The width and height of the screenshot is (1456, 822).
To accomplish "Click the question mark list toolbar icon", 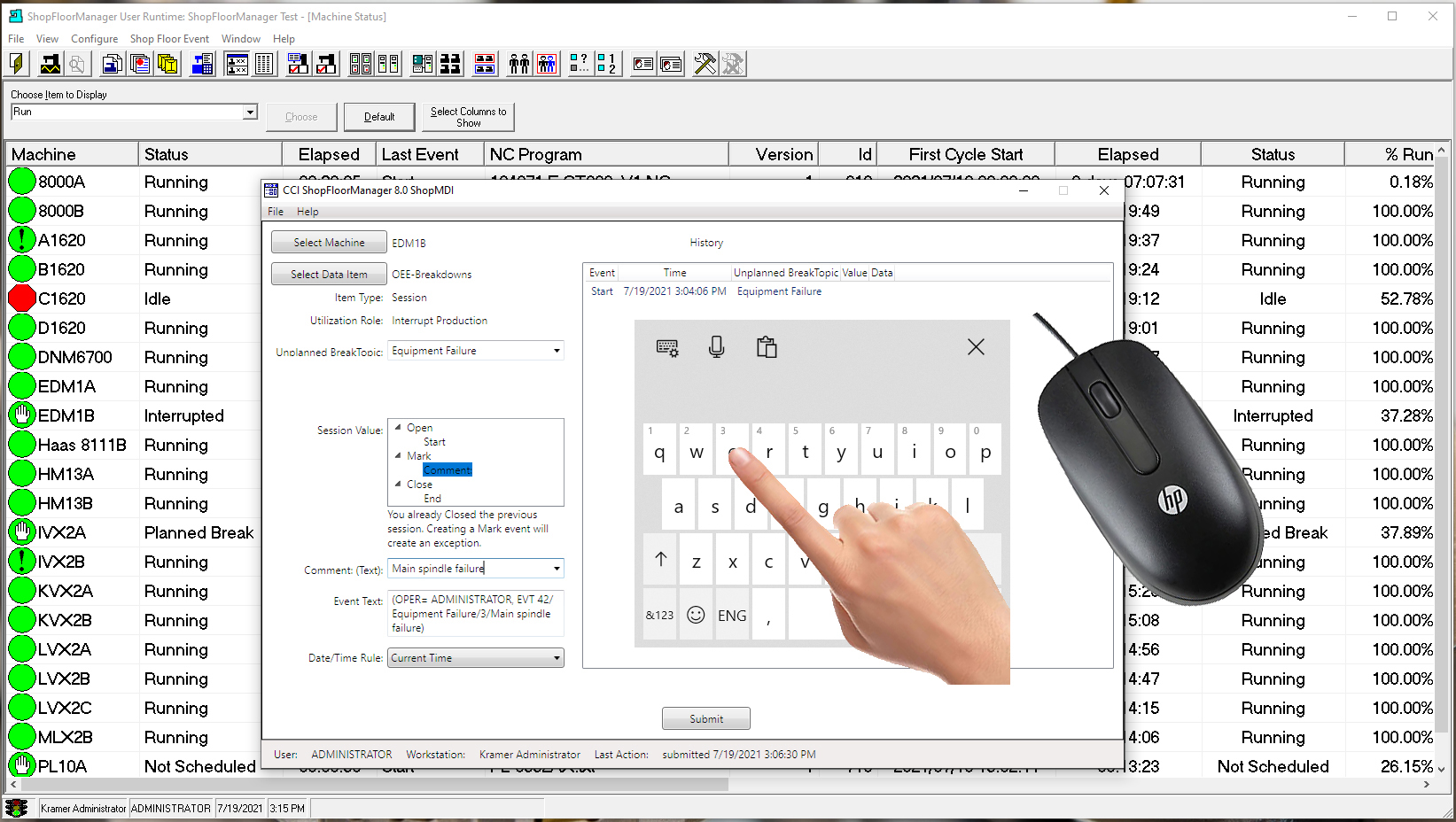I will [x=580, y=64].
